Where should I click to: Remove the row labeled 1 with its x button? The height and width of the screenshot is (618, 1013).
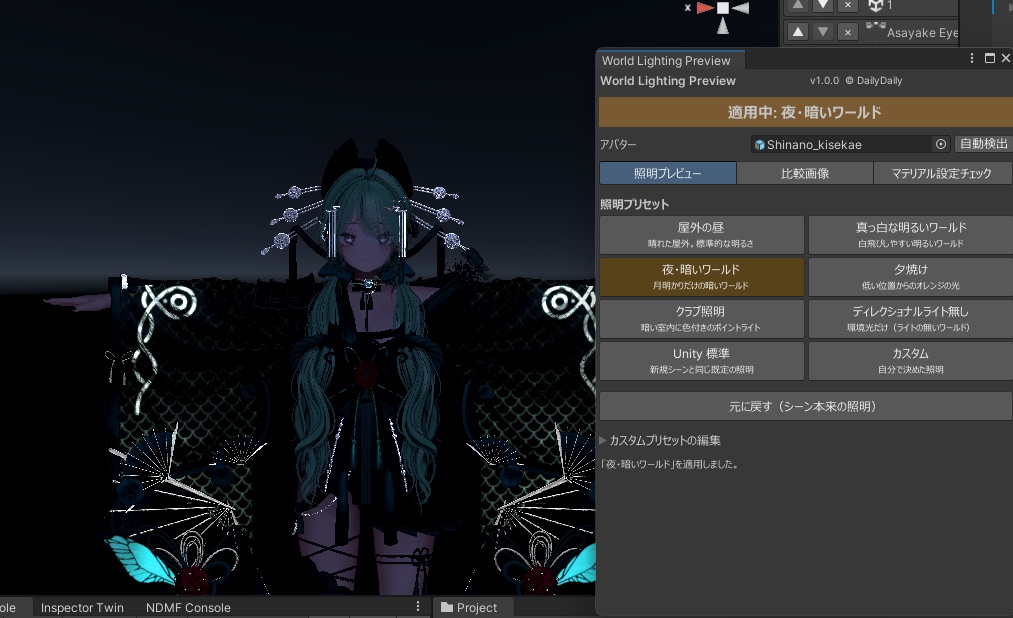(x=848, y=5)
